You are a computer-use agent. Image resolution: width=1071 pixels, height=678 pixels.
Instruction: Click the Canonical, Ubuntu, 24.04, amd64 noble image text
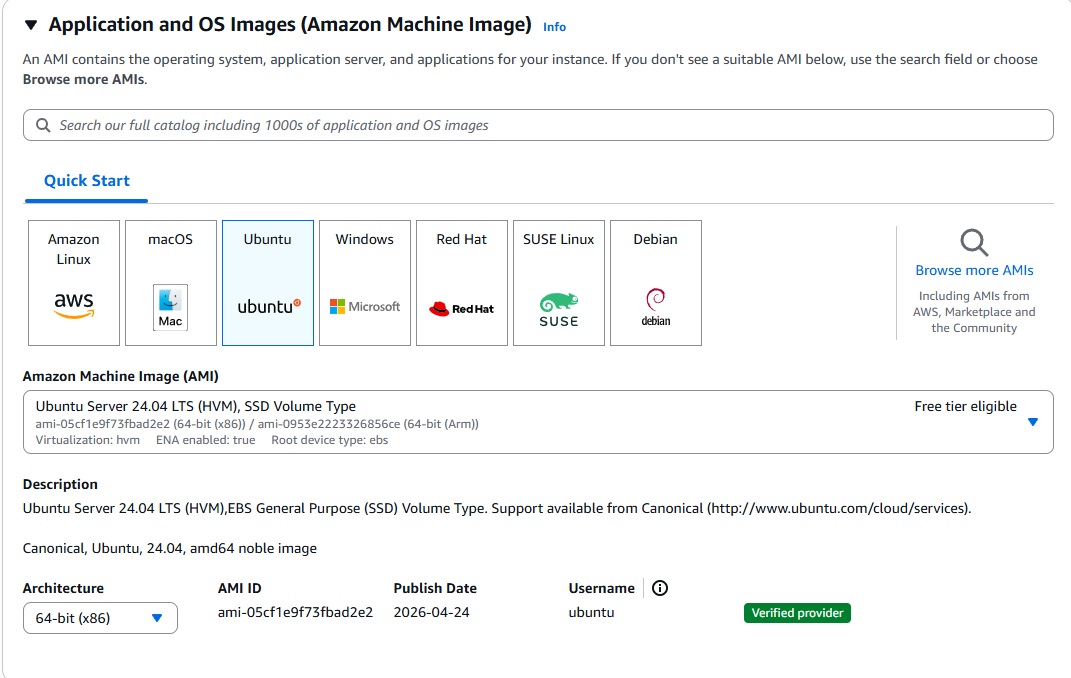pyautogui.click(x=169, y=548)
